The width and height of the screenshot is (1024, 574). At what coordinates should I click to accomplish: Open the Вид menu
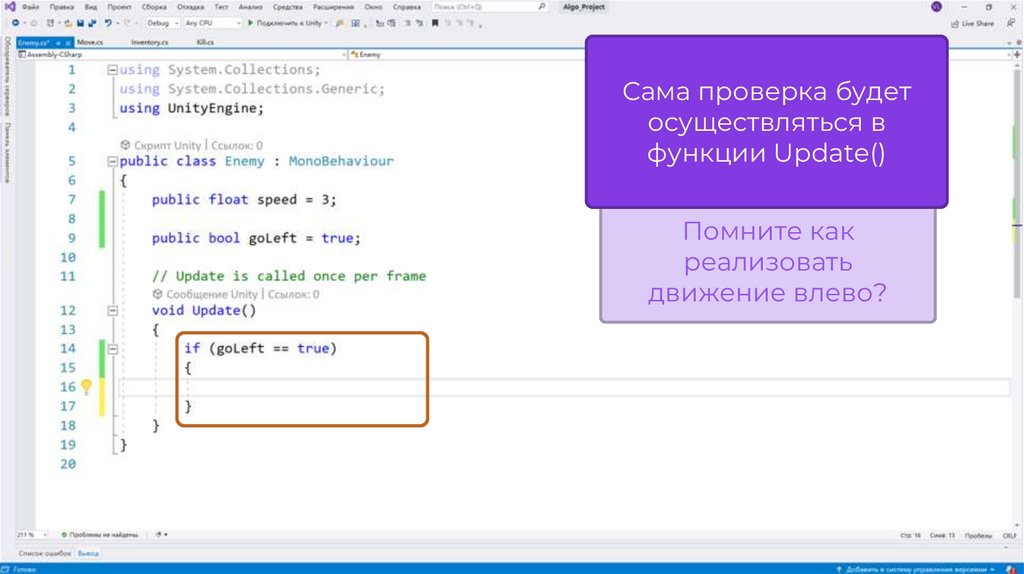pos(91,7)
